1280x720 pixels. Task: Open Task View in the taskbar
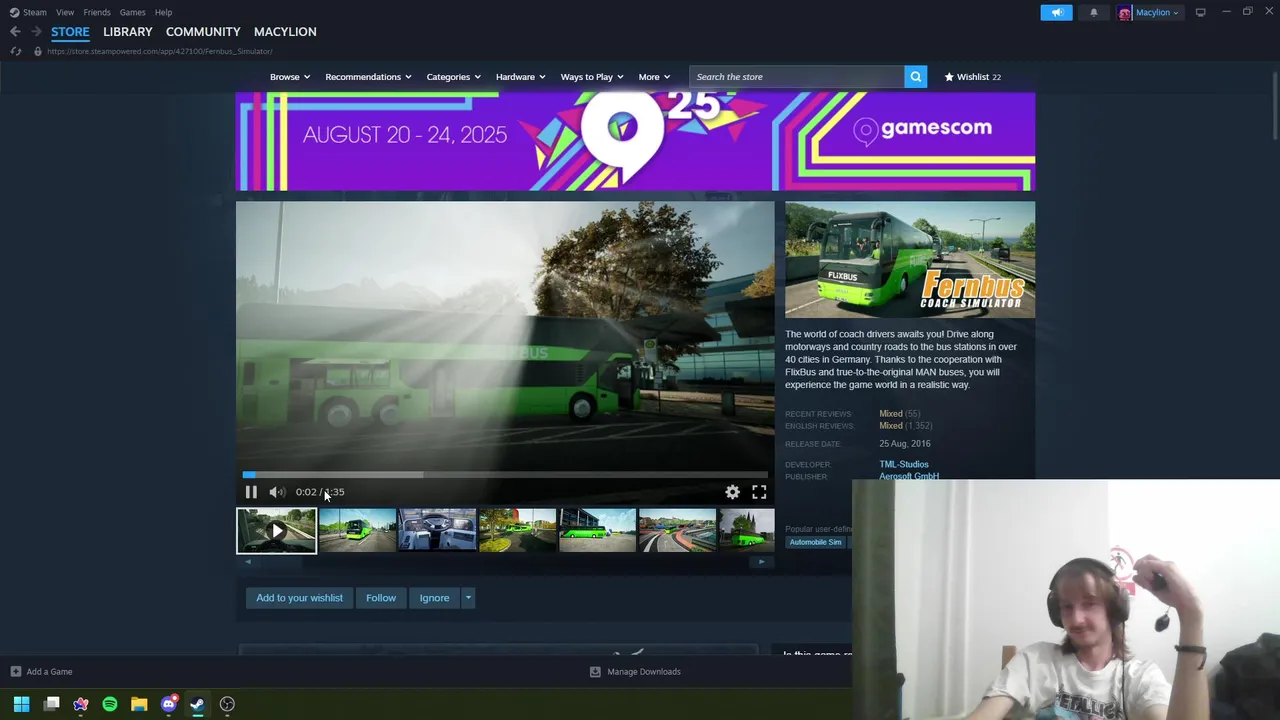(52, 704)
